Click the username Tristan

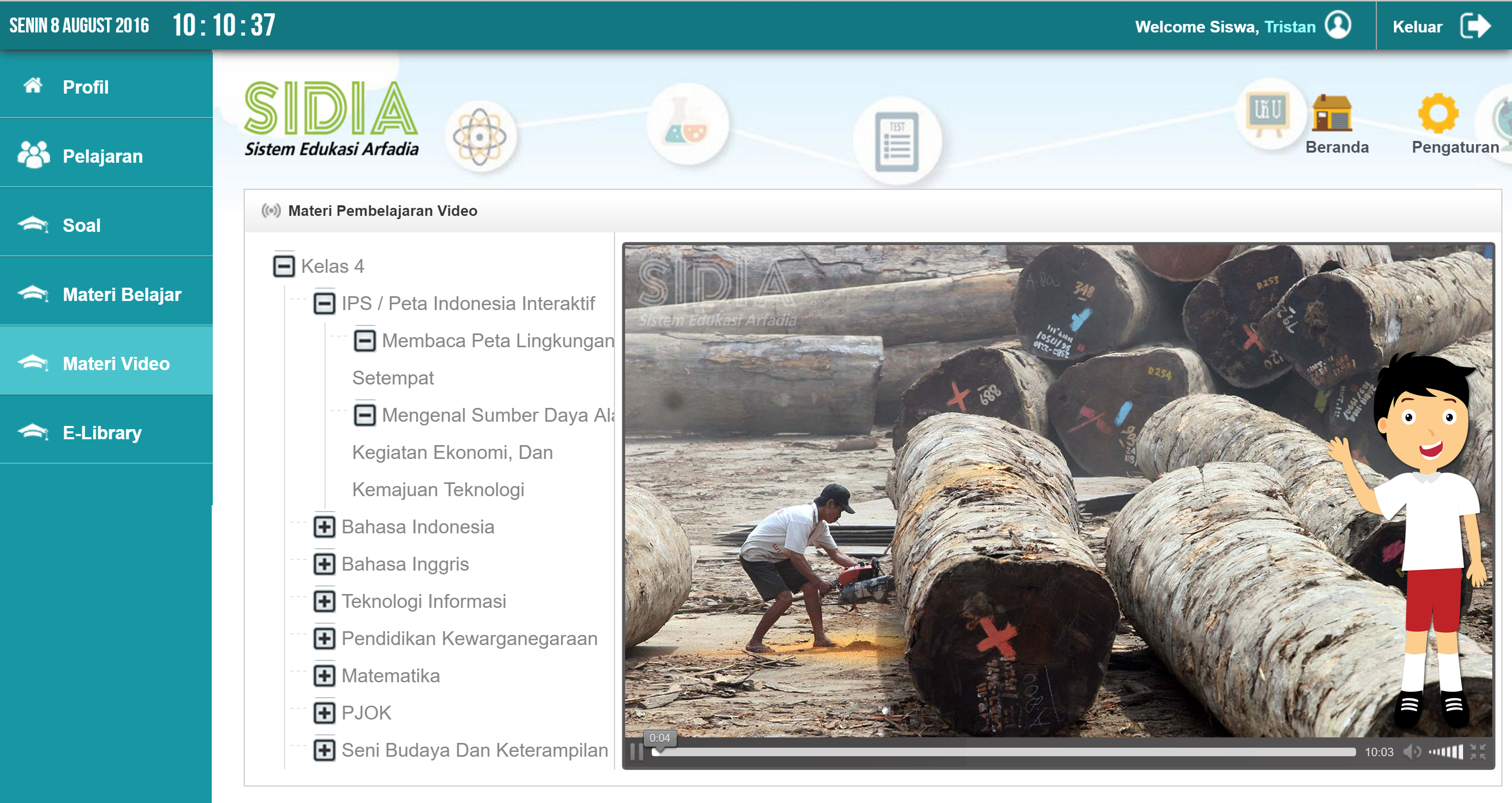pyautogui.click(x=1290, y=27)
